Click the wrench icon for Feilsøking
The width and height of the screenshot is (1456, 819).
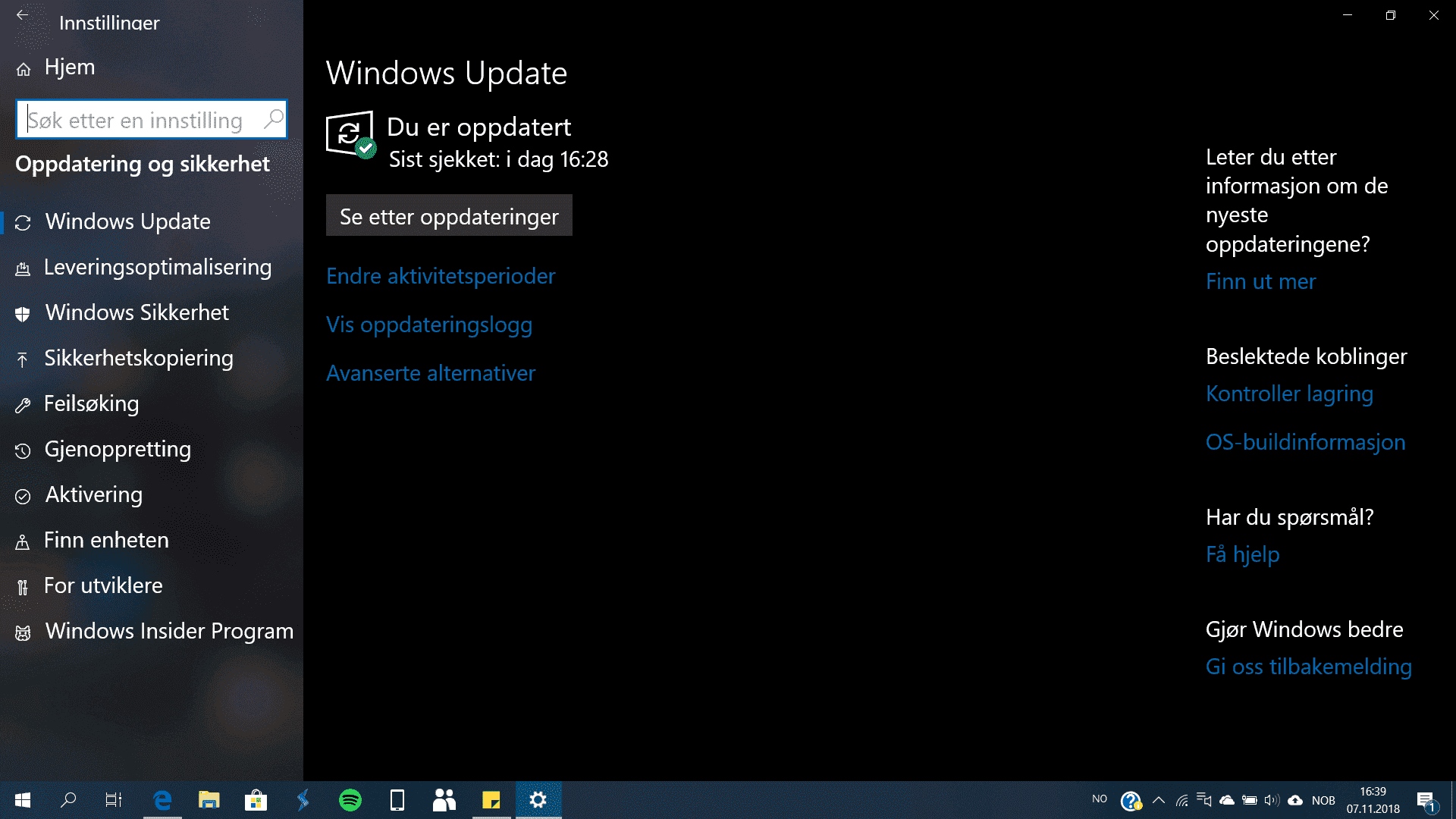[x=23, y=405]
